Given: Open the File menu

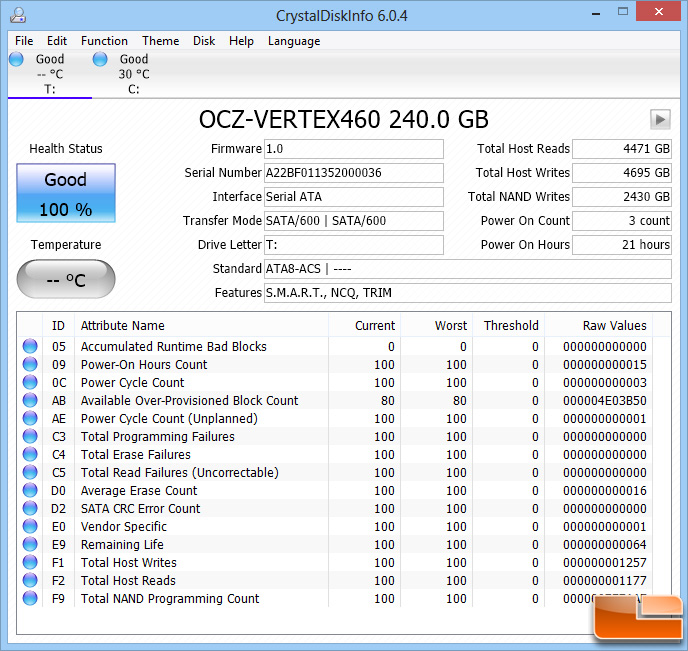Looking at the screenshot, I should click(24, 41).
